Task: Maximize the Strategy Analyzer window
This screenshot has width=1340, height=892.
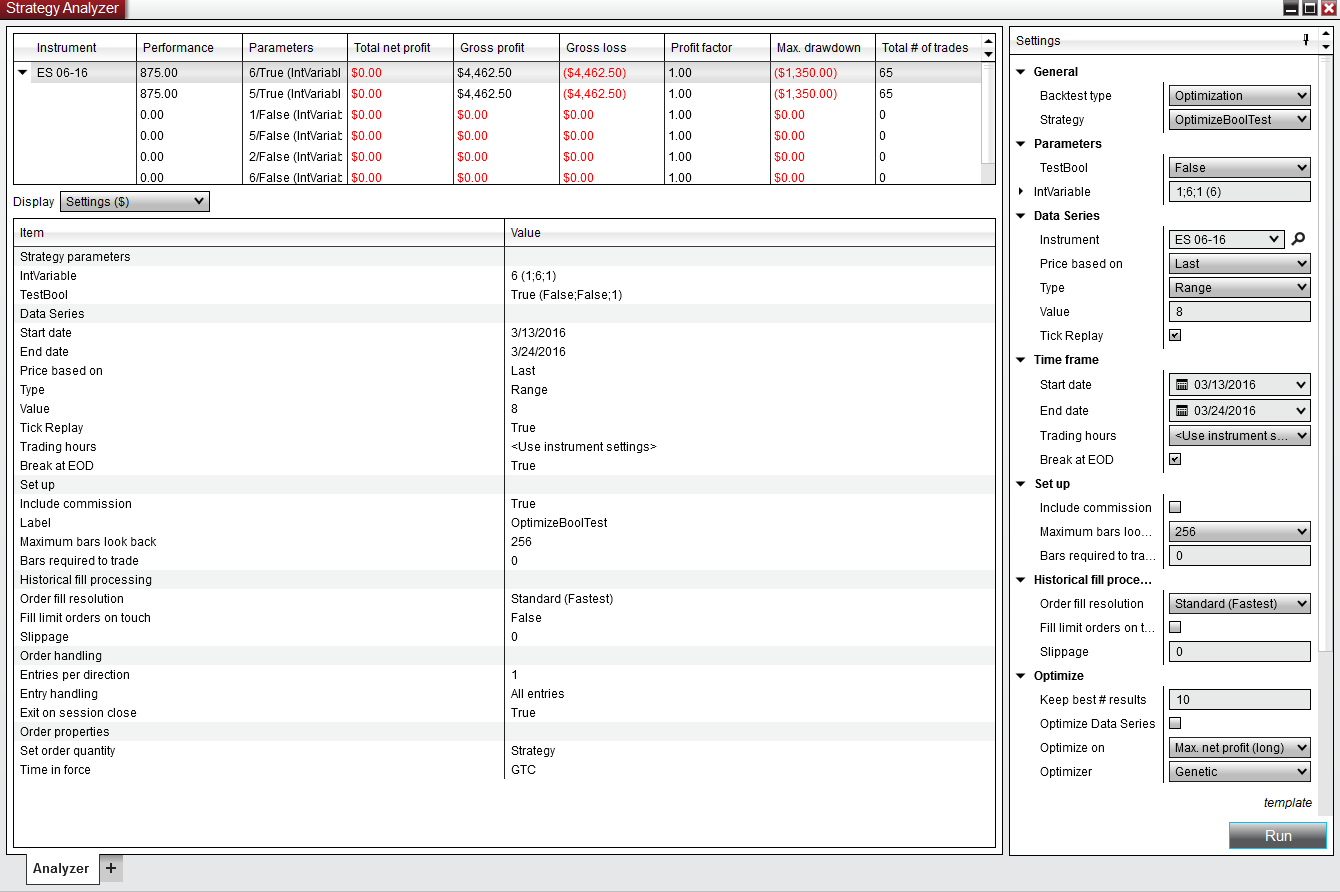Action: point(1309,8)
